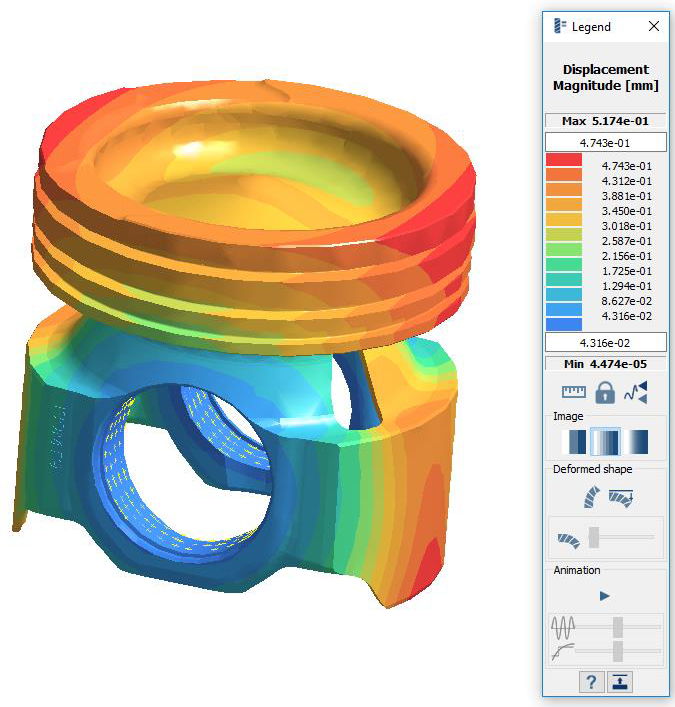Click the dark blue bottom color swatch
The height and width of the screenshot is (707, 675).
coord(563,323)
